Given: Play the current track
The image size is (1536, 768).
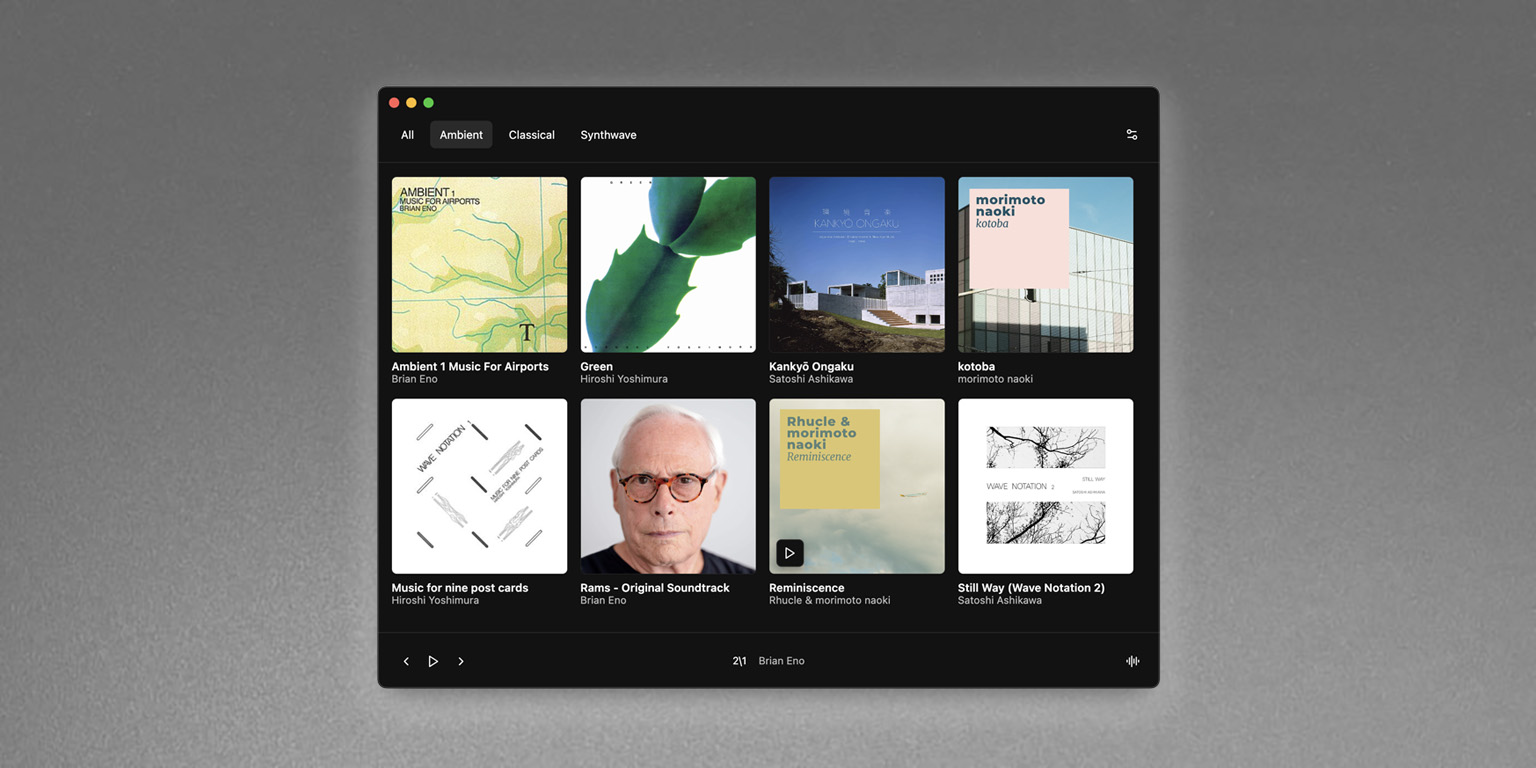Looking at the screenshot, I should [x=433, y=661].
